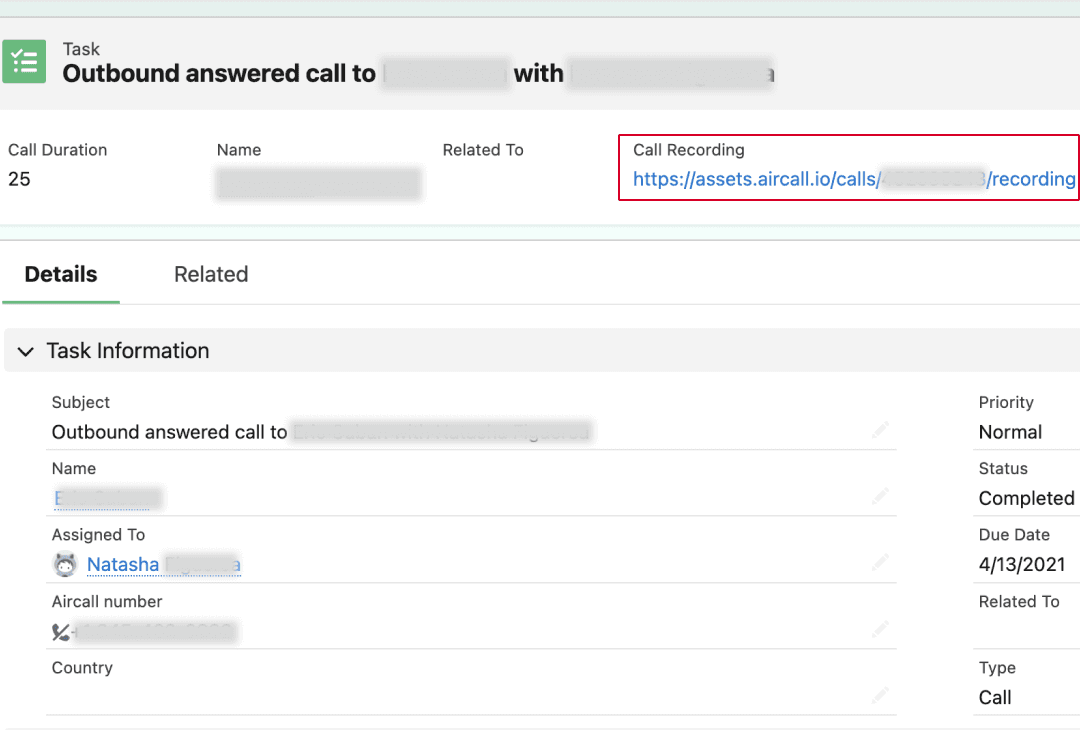Click the green Task checklist icon
Viewport: 1080px width, 730px height.
(24, 62)
